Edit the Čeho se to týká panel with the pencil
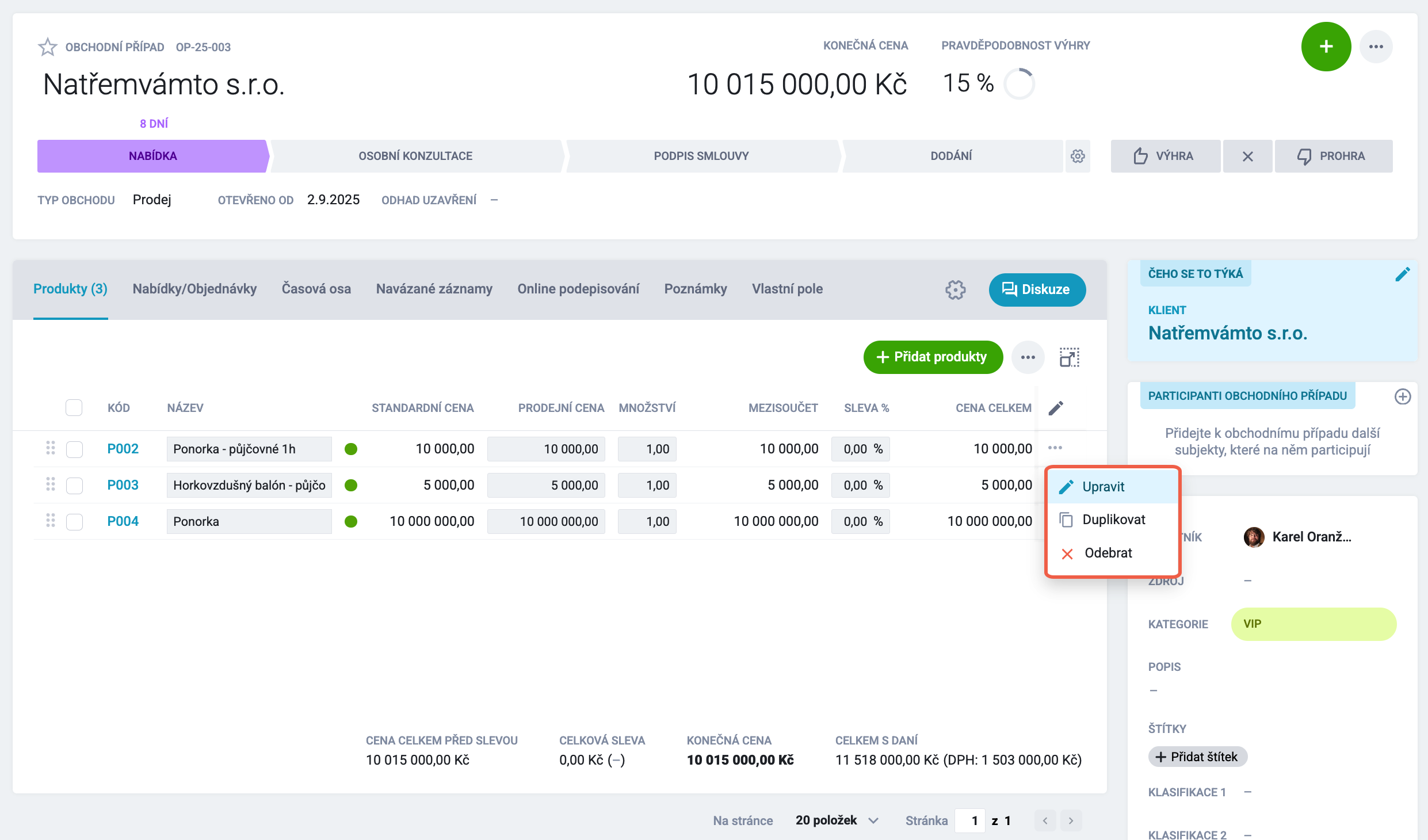 point(1402,274)
